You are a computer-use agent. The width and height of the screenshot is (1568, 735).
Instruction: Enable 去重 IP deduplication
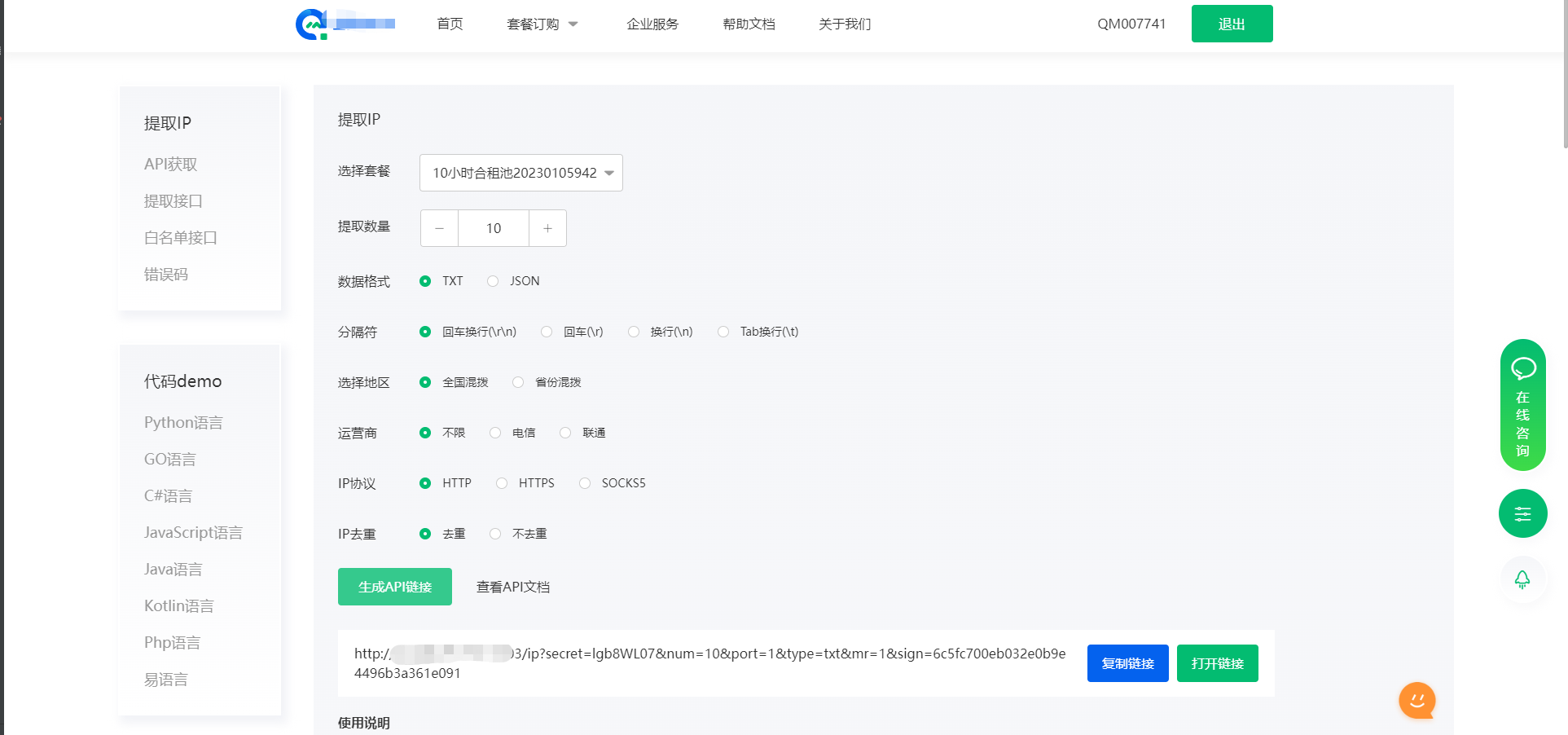[442, 534]
